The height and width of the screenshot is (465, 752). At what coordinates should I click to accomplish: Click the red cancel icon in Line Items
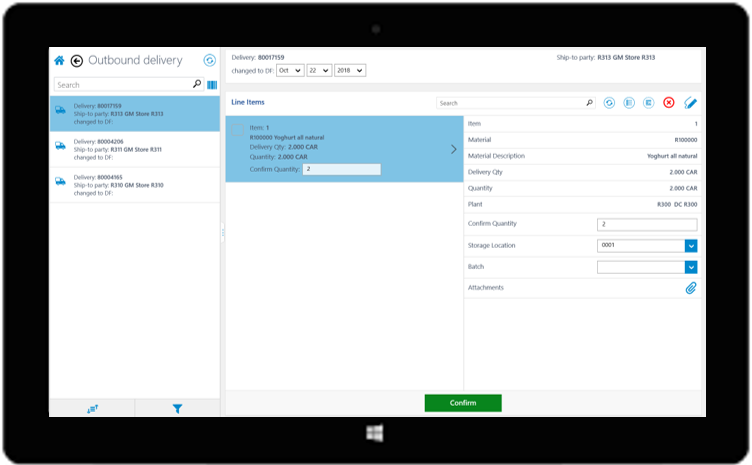(668, 103)
